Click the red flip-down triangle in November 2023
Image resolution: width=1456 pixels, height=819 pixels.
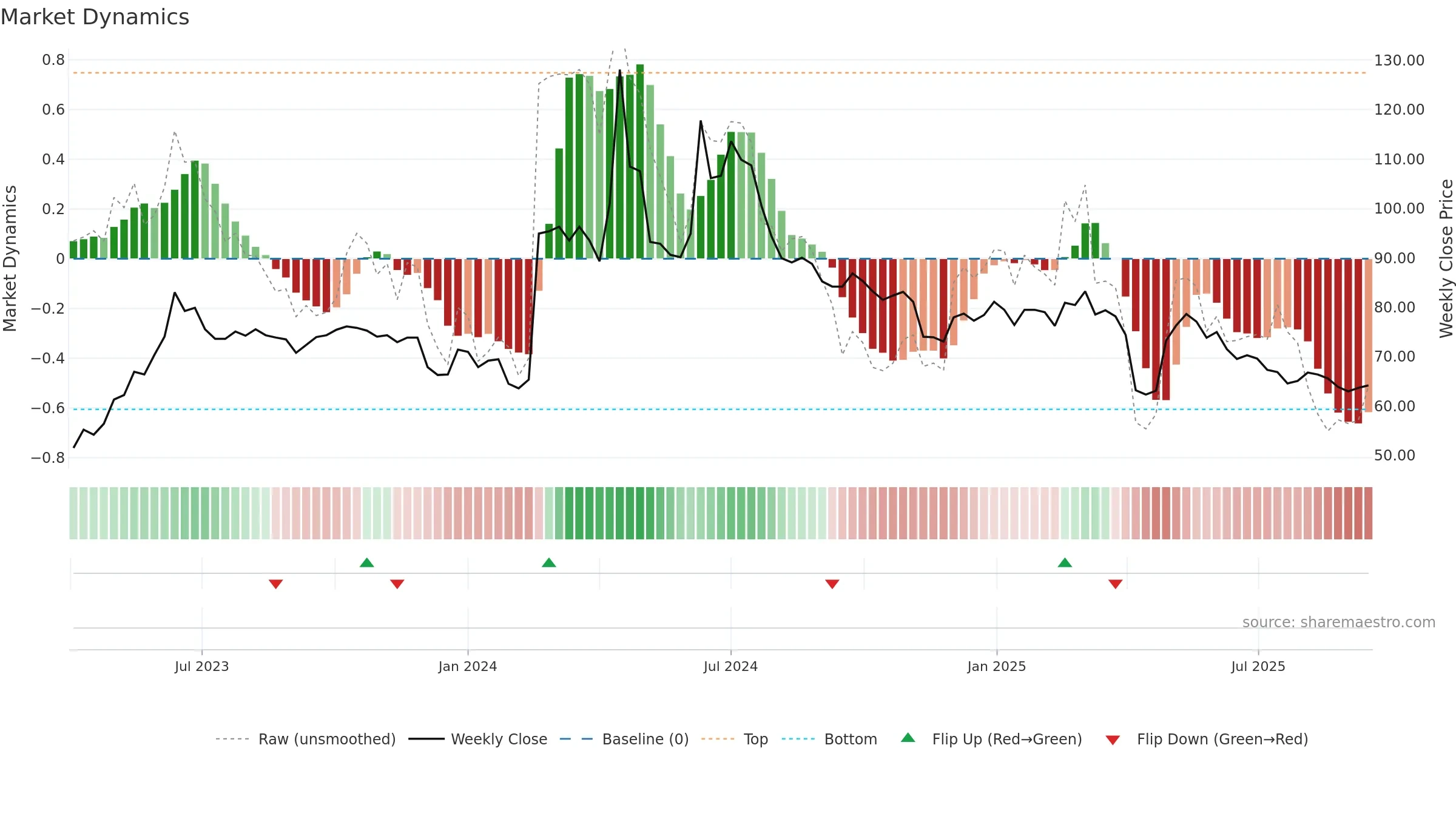[x=397, y=584]
